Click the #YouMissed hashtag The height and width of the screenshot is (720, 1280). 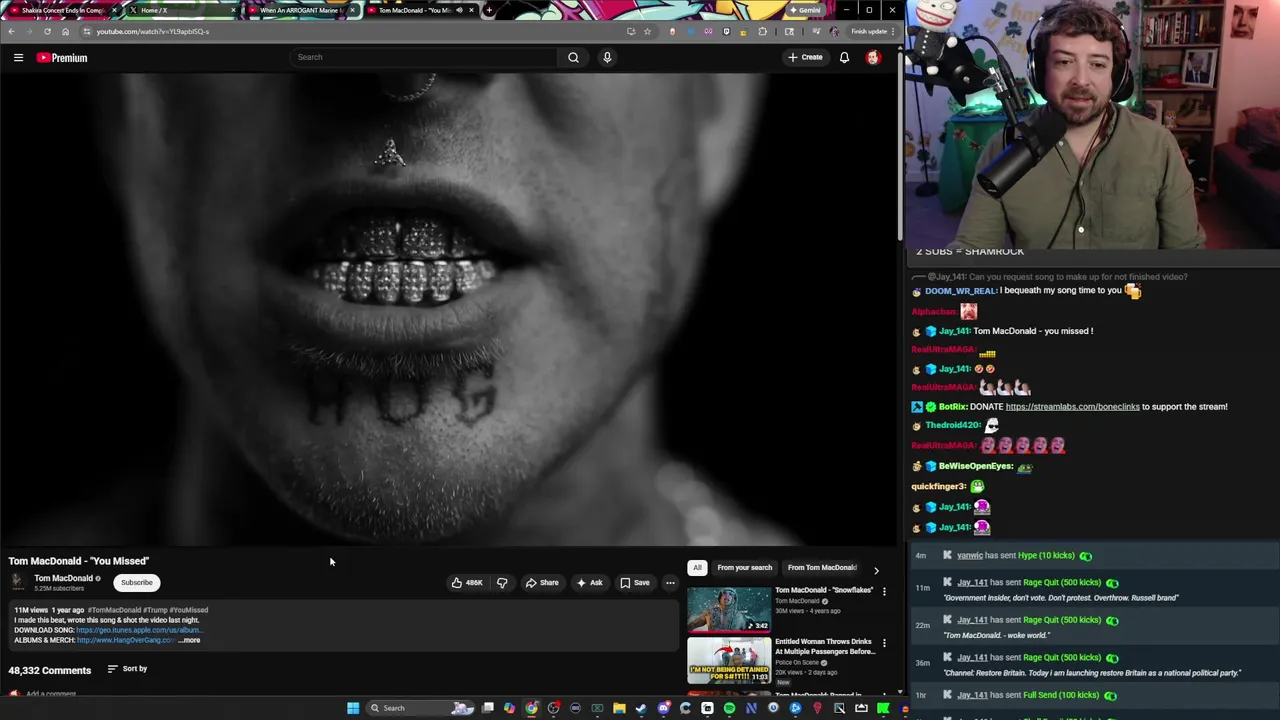[x=188, y=610]
